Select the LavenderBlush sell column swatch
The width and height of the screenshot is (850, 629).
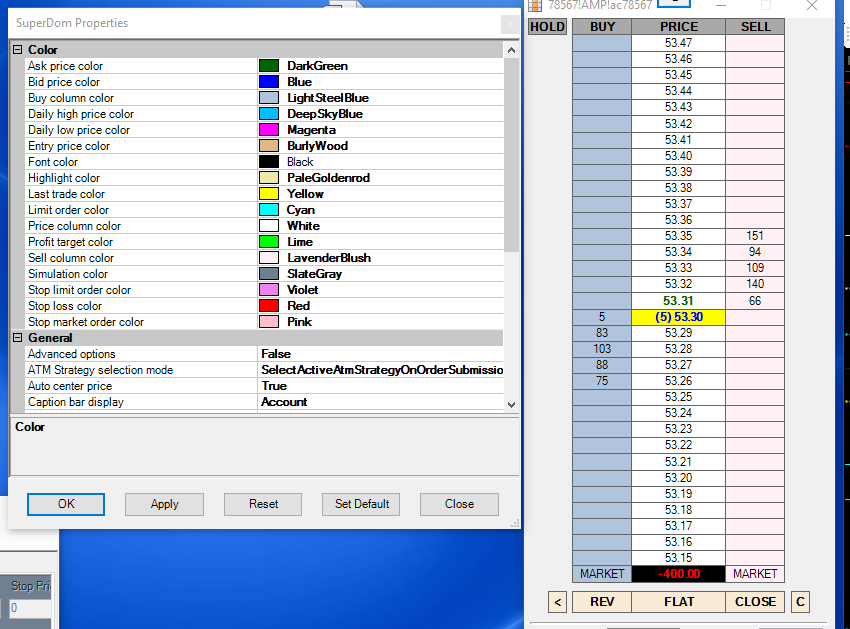[x=269, y=258]
